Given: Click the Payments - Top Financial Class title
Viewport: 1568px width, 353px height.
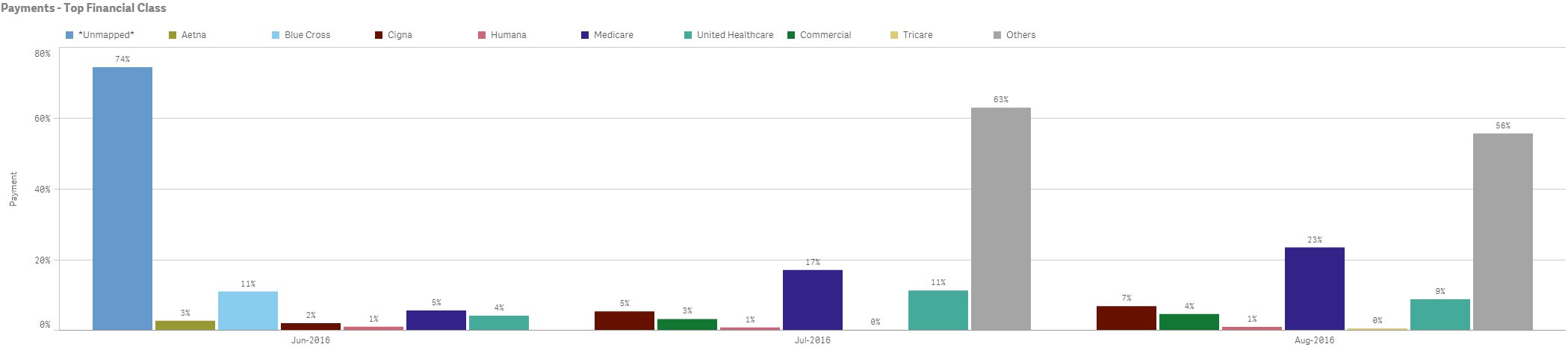Looking at the screenshot, I should pyautogui.click(x=84, y=8).
